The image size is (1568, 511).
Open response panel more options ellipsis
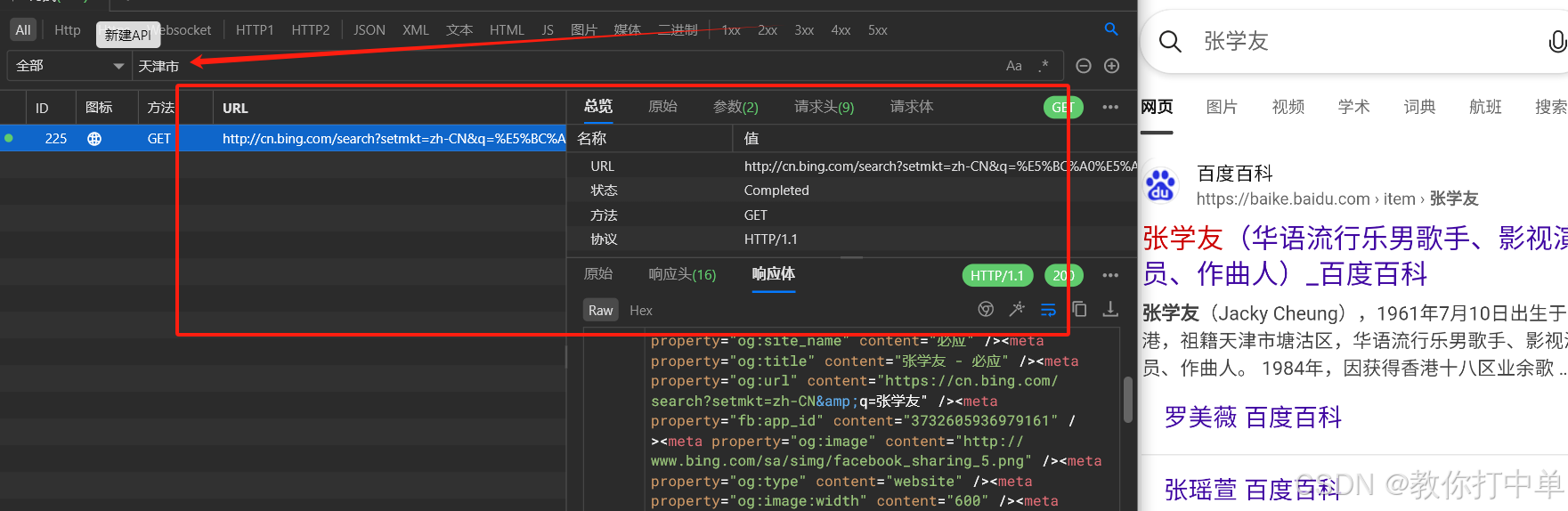(x=1110, y=275)
